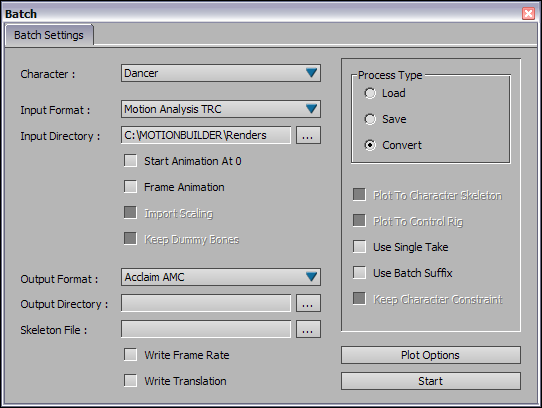Open the Plot Options dialog
This screenshot has height=408, width=542.
(431, 355)
